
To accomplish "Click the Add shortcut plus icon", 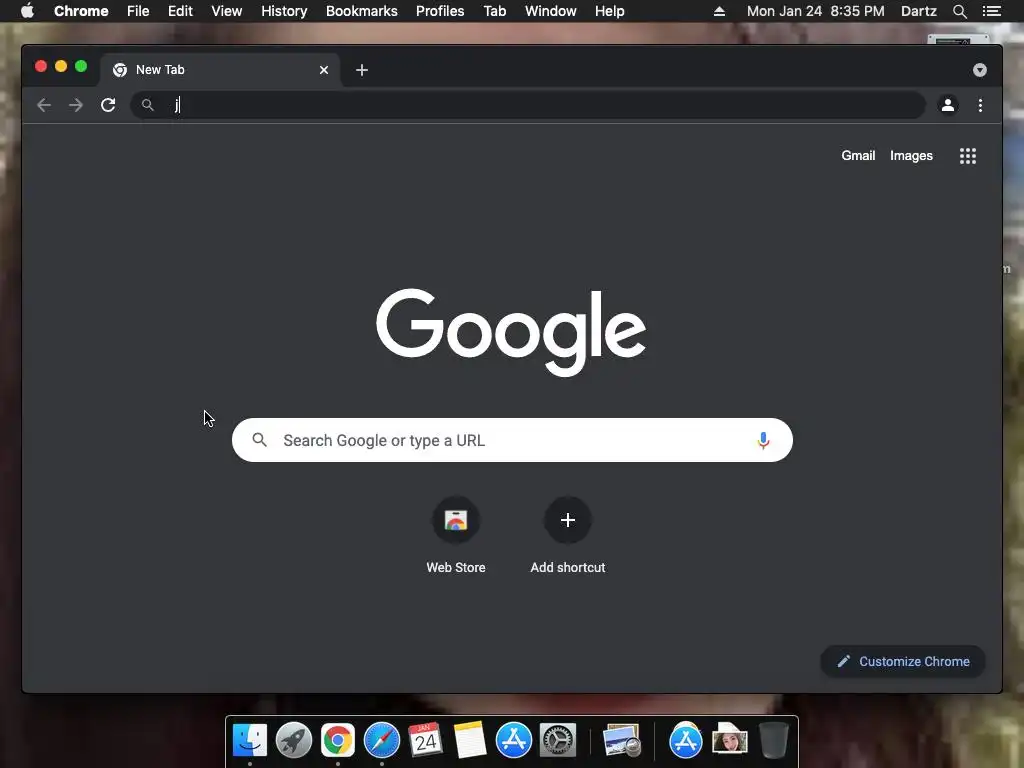I will pos(568,520).
